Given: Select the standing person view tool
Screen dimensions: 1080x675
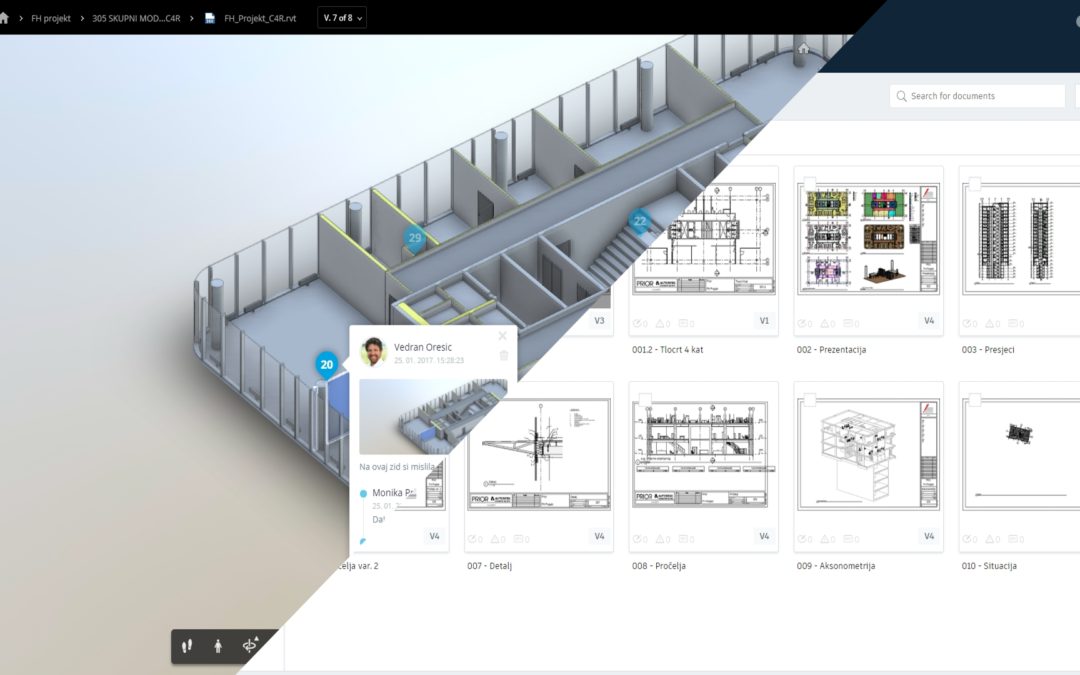Looking at the screenshot, I should [218, 646].
